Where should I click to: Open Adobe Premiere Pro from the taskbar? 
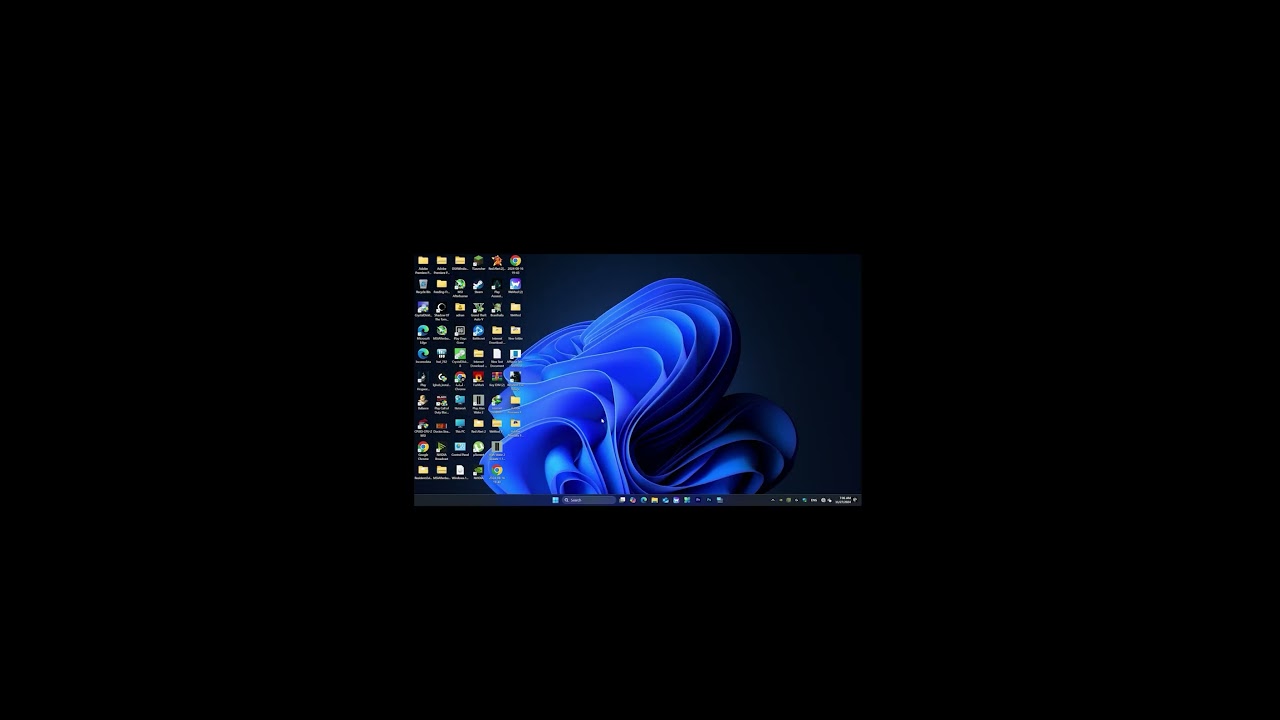[x=698, y=500]
